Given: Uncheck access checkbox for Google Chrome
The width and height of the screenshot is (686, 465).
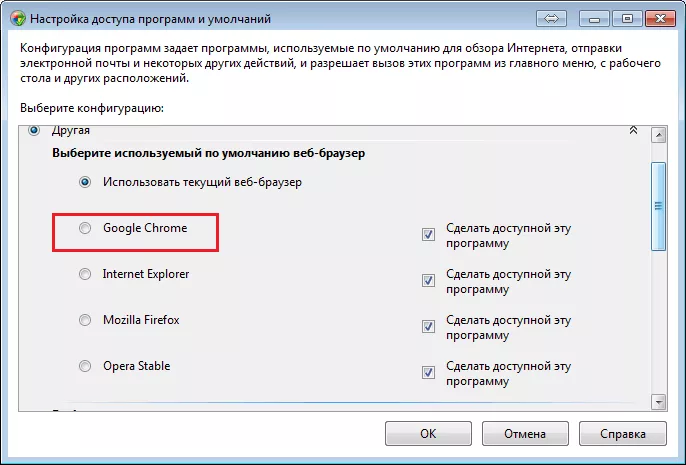Looking at the screenshot, I should tap(428, 234).
